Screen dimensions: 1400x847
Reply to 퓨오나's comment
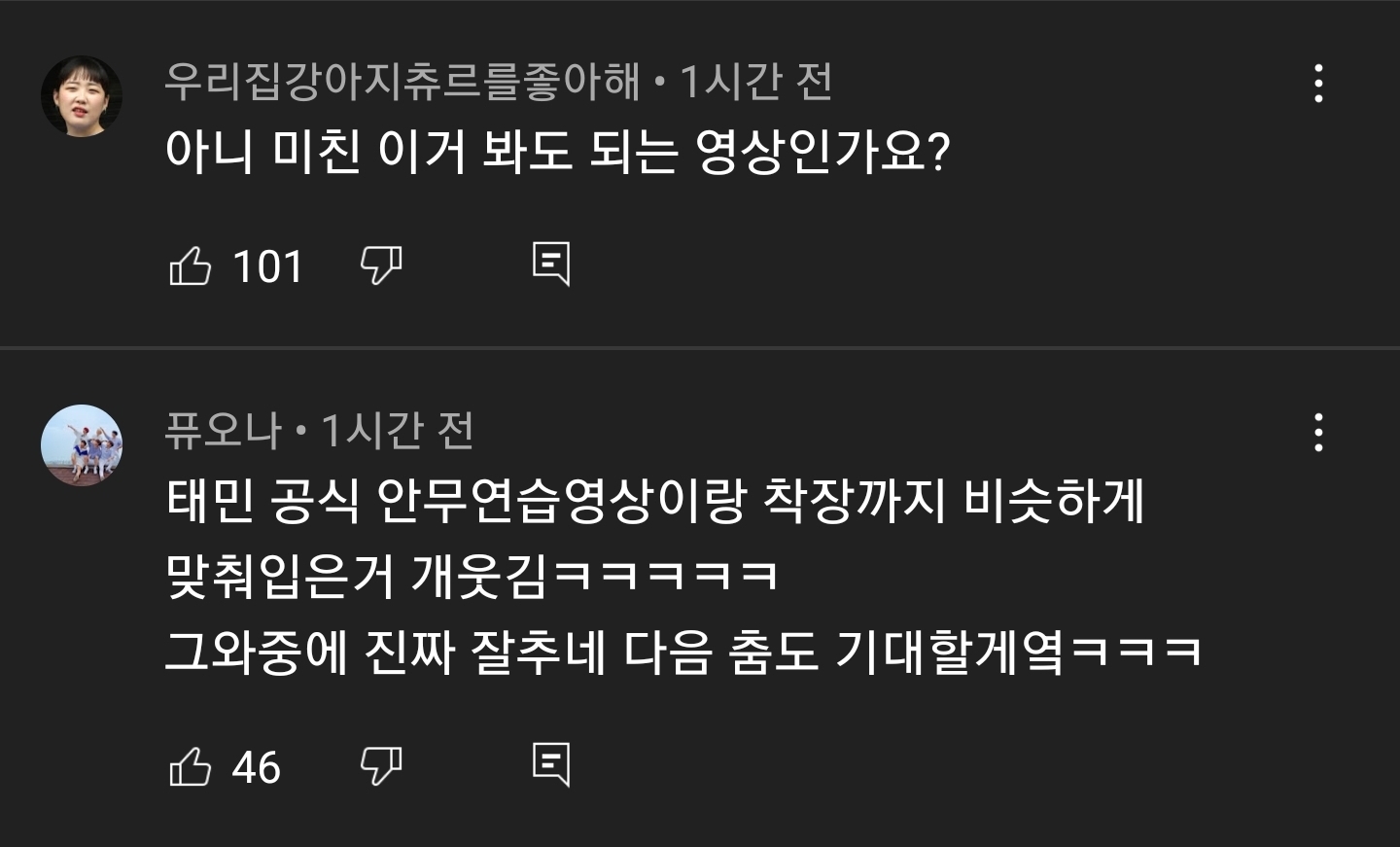coord(551,765)
